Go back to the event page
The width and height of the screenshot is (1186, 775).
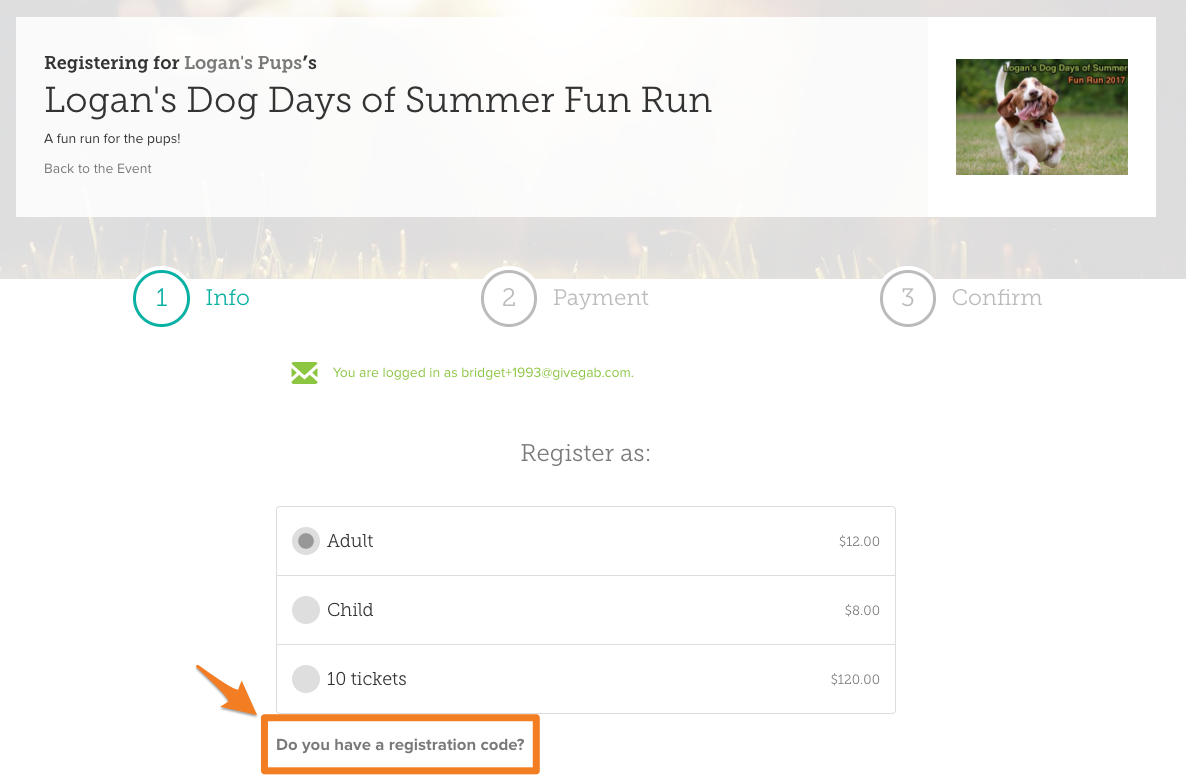click(x=98, y=169)
